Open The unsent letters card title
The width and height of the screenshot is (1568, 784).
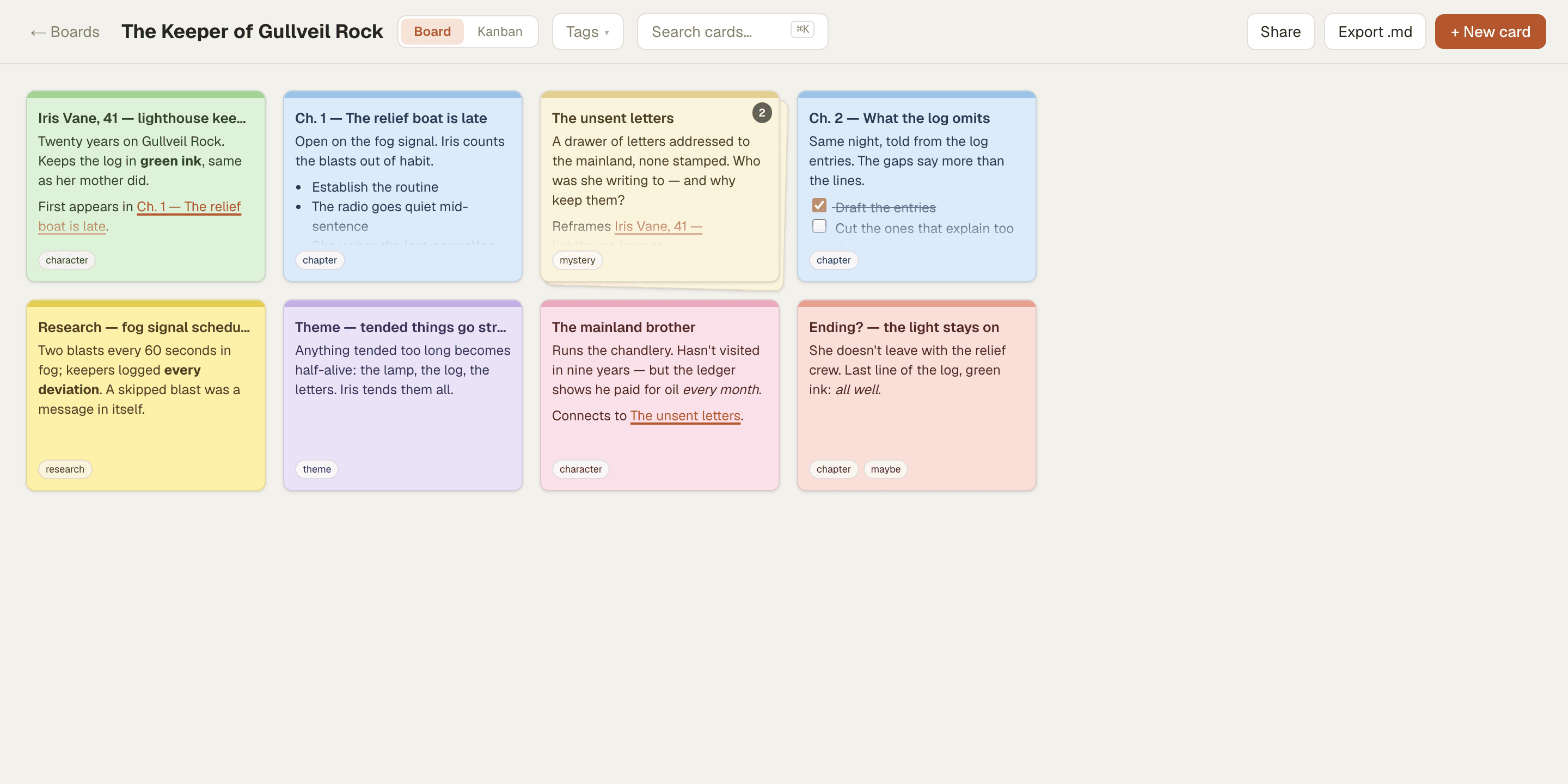click(613, 118)
